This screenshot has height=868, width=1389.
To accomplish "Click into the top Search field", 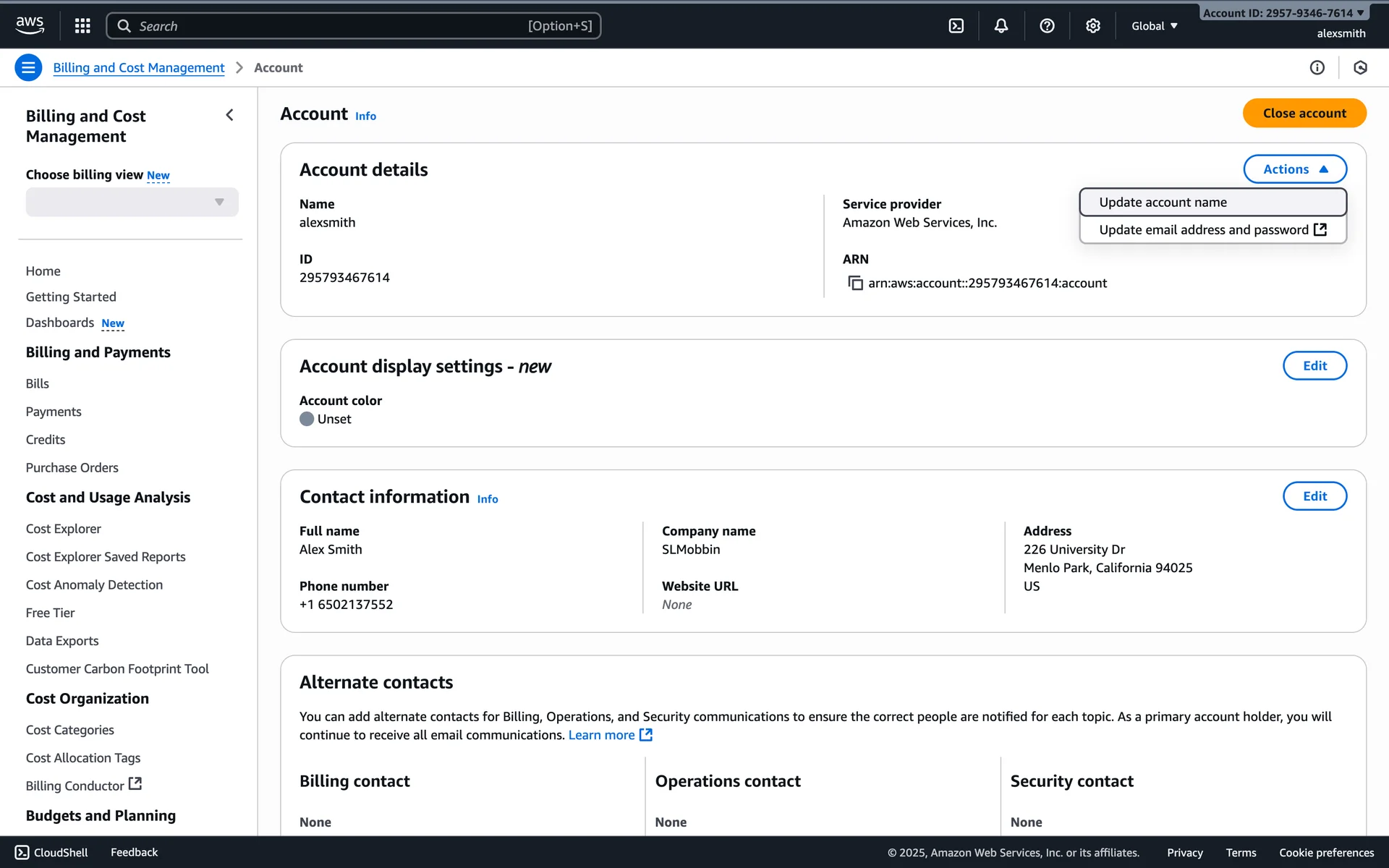I will coord(353,26).
